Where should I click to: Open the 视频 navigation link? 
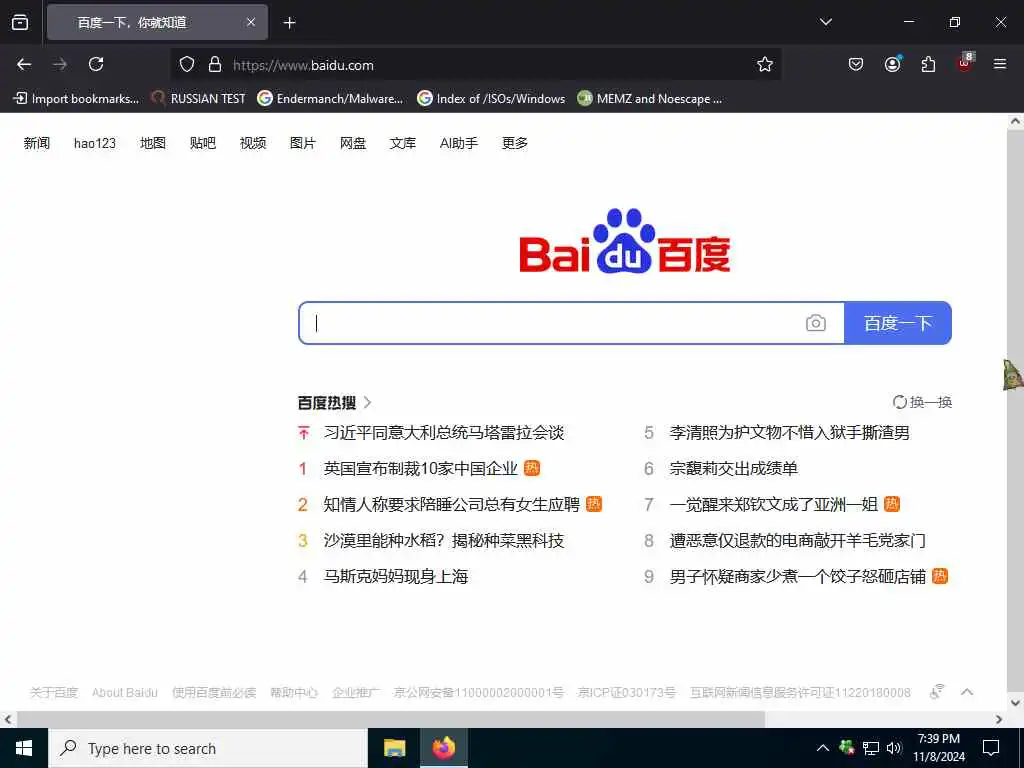click(253, 143)
